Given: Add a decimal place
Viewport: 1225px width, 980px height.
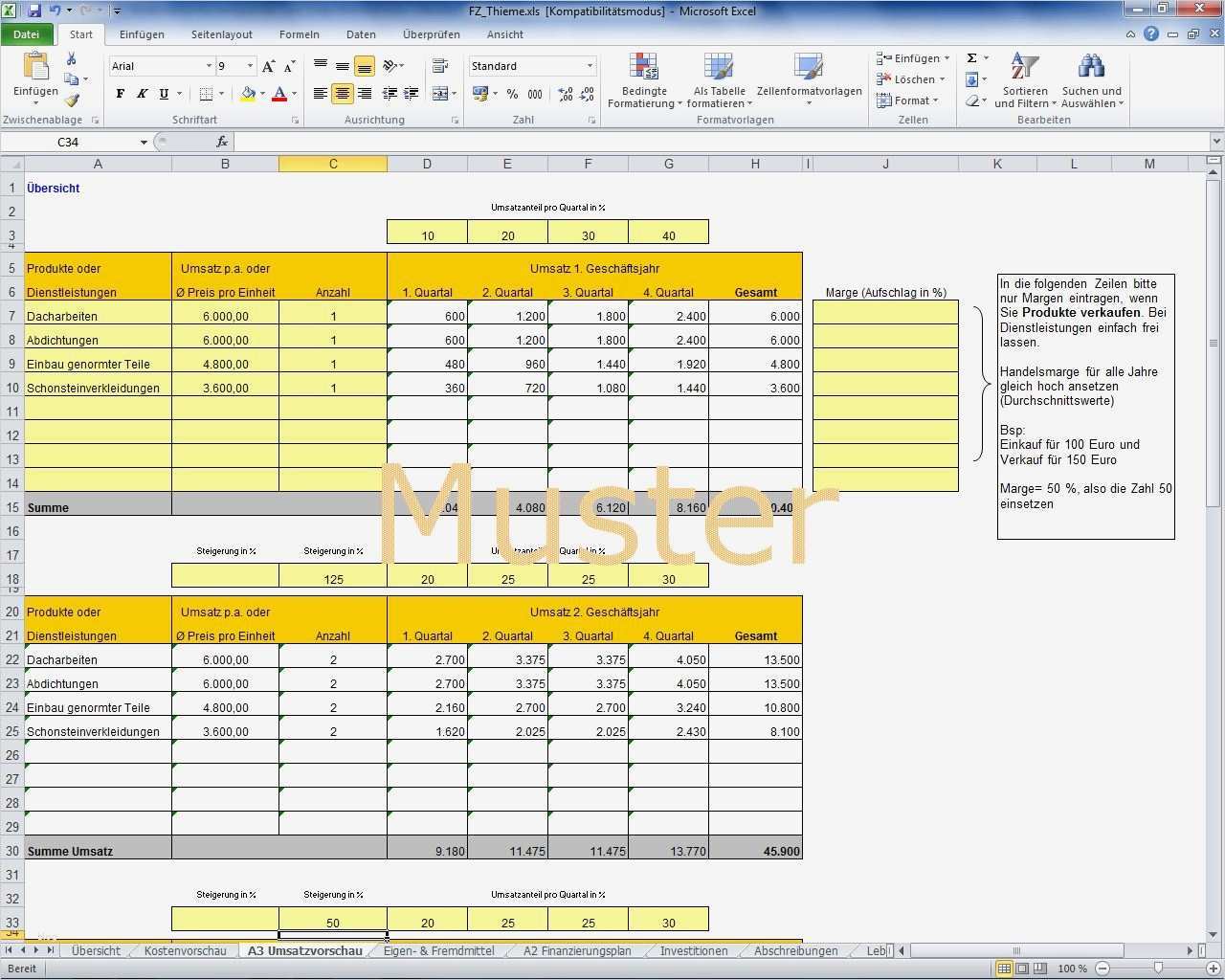Looking at the screenshot, I should click(x=566, y=94).
